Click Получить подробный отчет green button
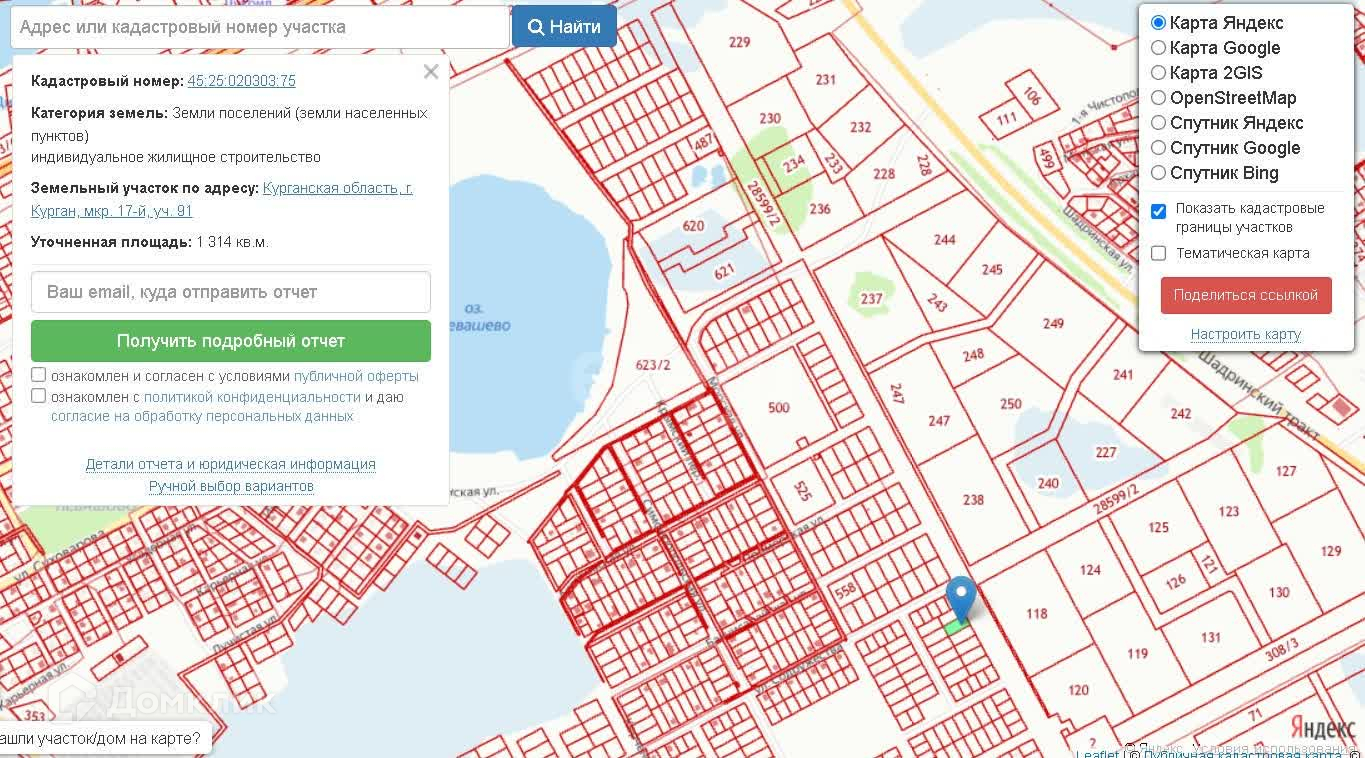The height and width of the screenshot is (758, 1365). point(231,341)
